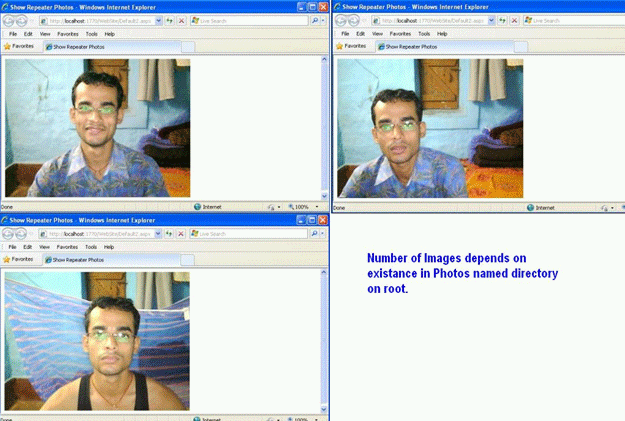
Task: Click Internet zone globe in top-left status bar
Action: pyautogui.click(x=197, y=207)
